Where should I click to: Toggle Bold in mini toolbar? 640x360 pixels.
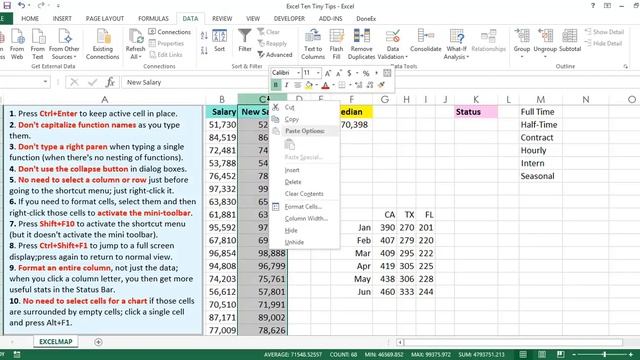(276, 85)
